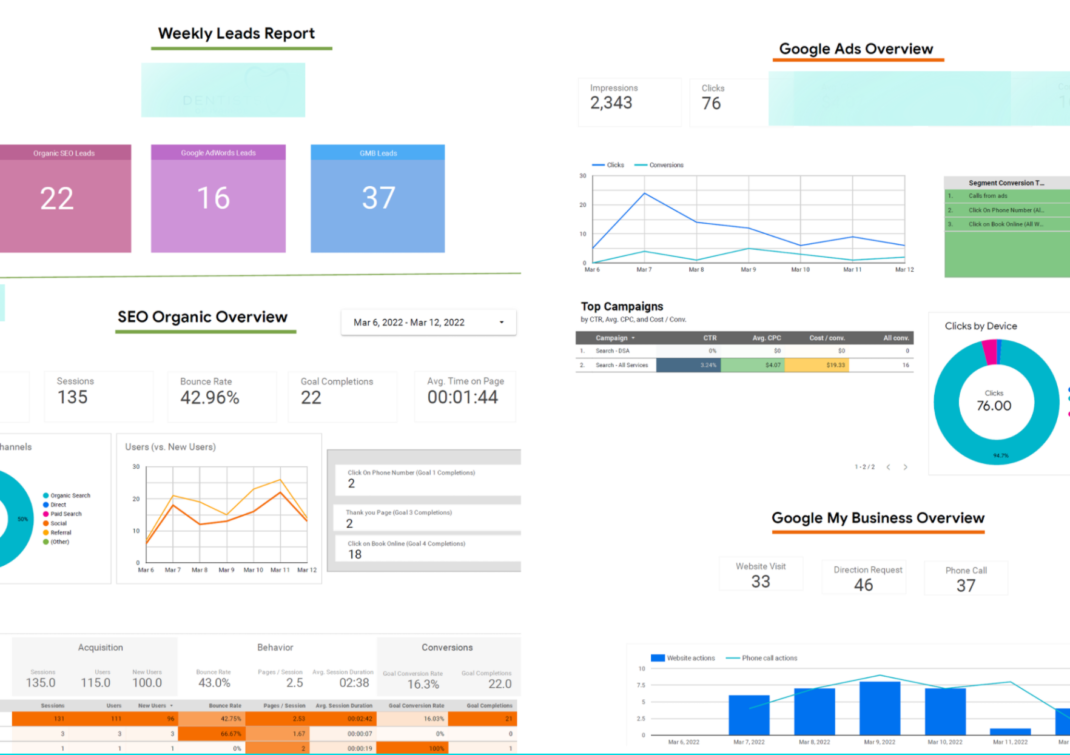This screenshot has width=1070, height=755.
Task: Click the GMB Leads scorecard
Action: pos(378,198)
